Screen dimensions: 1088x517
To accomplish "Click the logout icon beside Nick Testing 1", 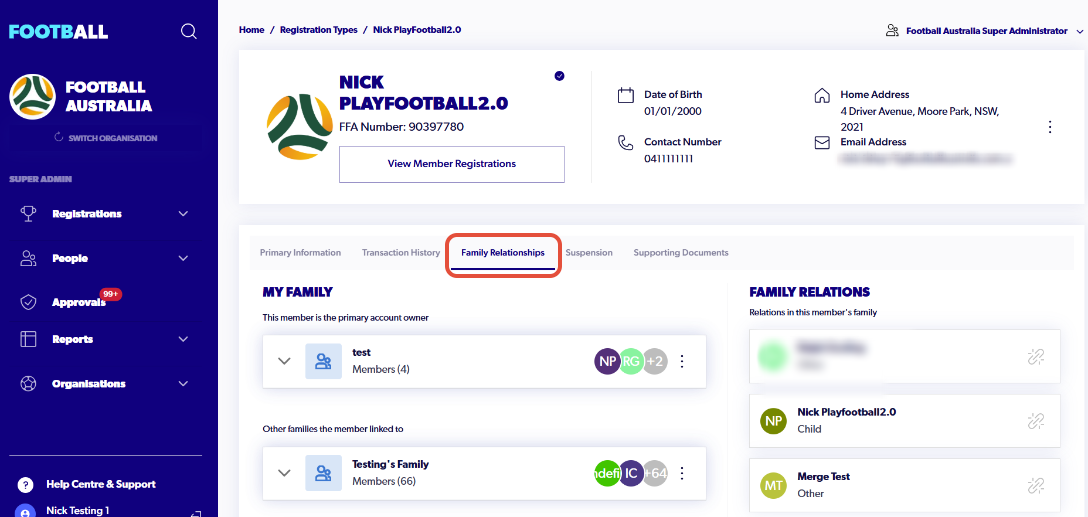I will pyautogui.click(x=195, y=514).
